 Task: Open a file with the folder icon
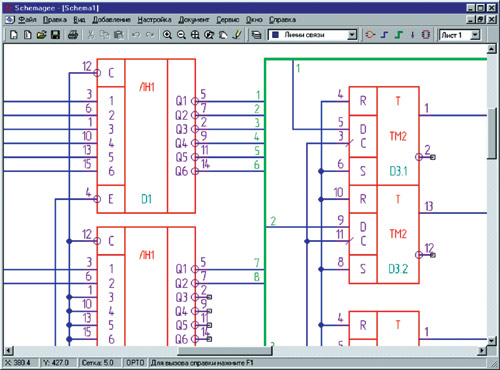[41, 35]
